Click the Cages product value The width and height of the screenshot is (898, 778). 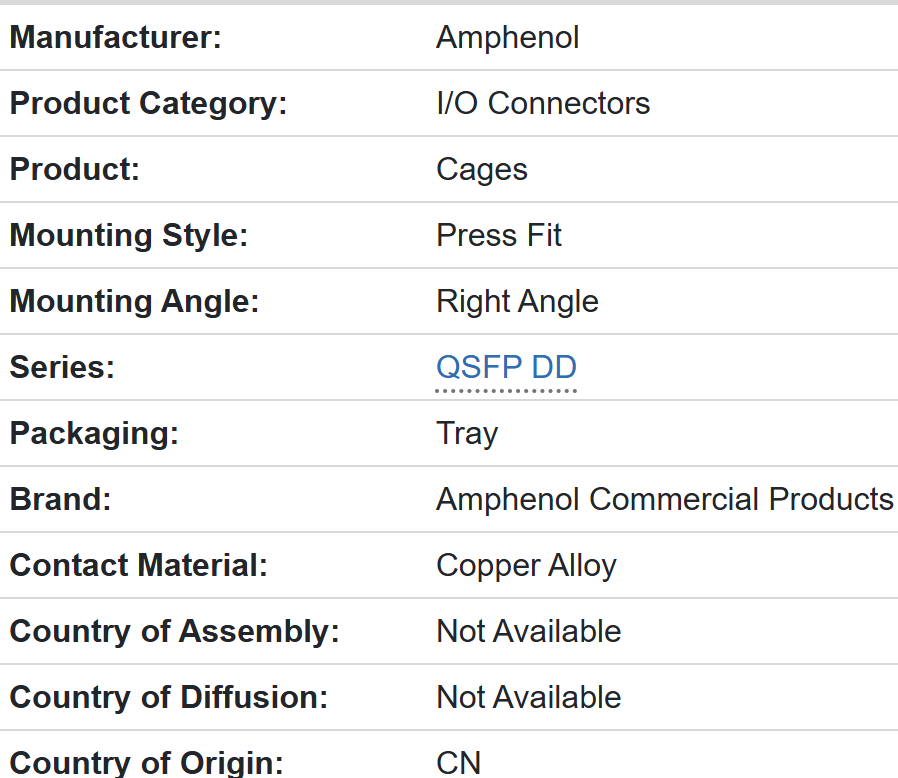(481, 170)
